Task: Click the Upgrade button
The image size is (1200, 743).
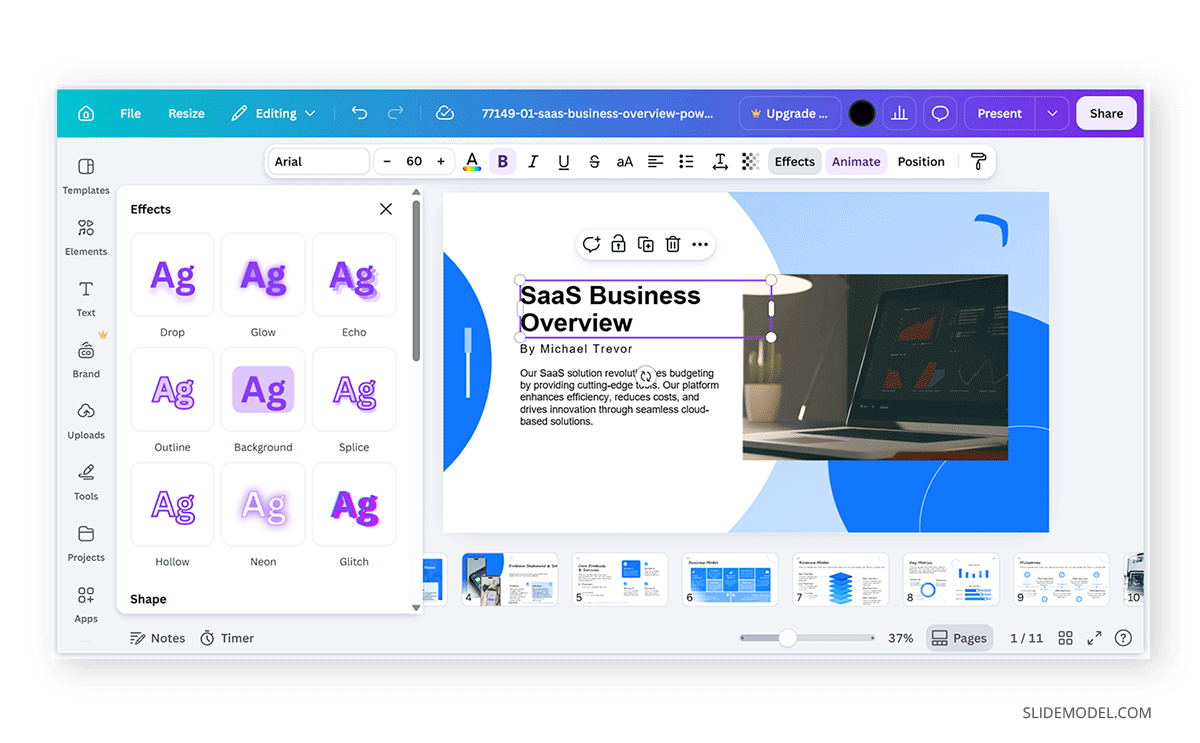Action: pos(789,113)
